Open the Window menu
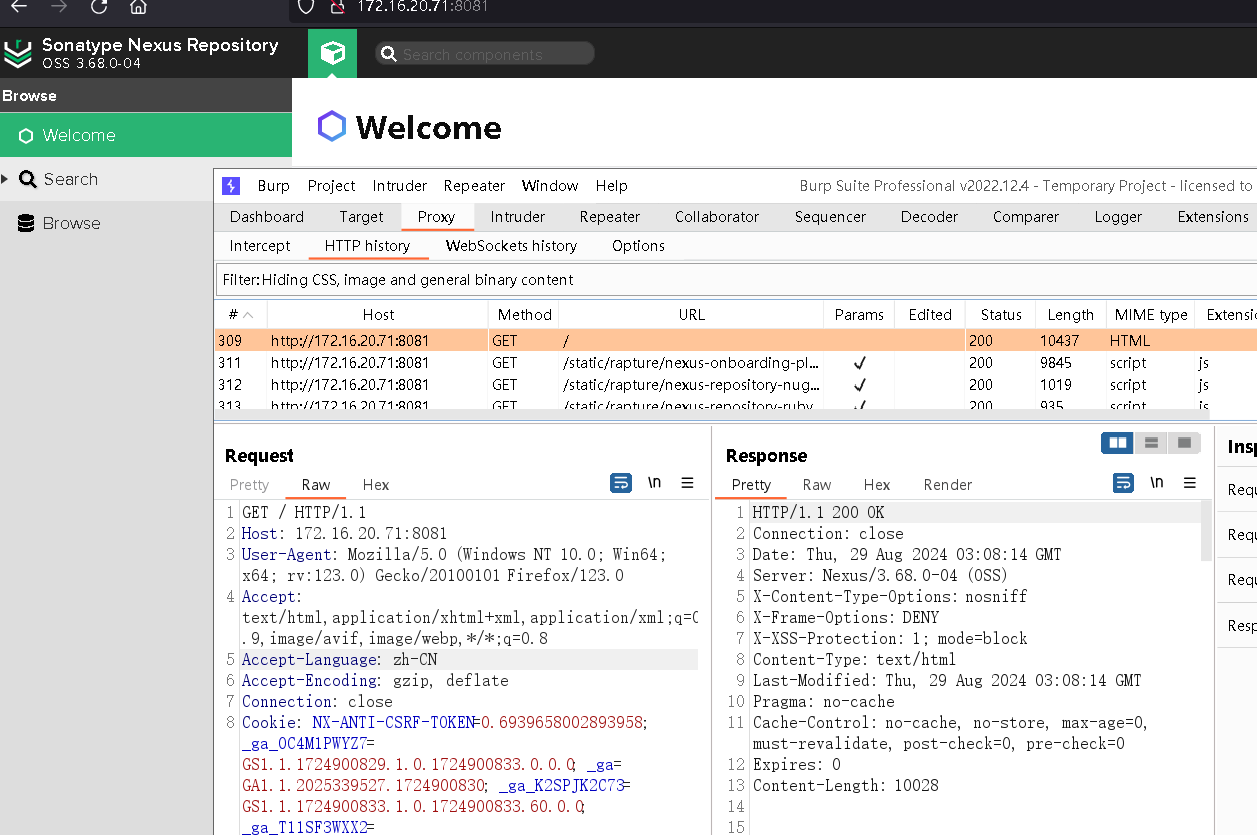The height and width of the screenshot is (835, 1257). [x=550, y=186]
